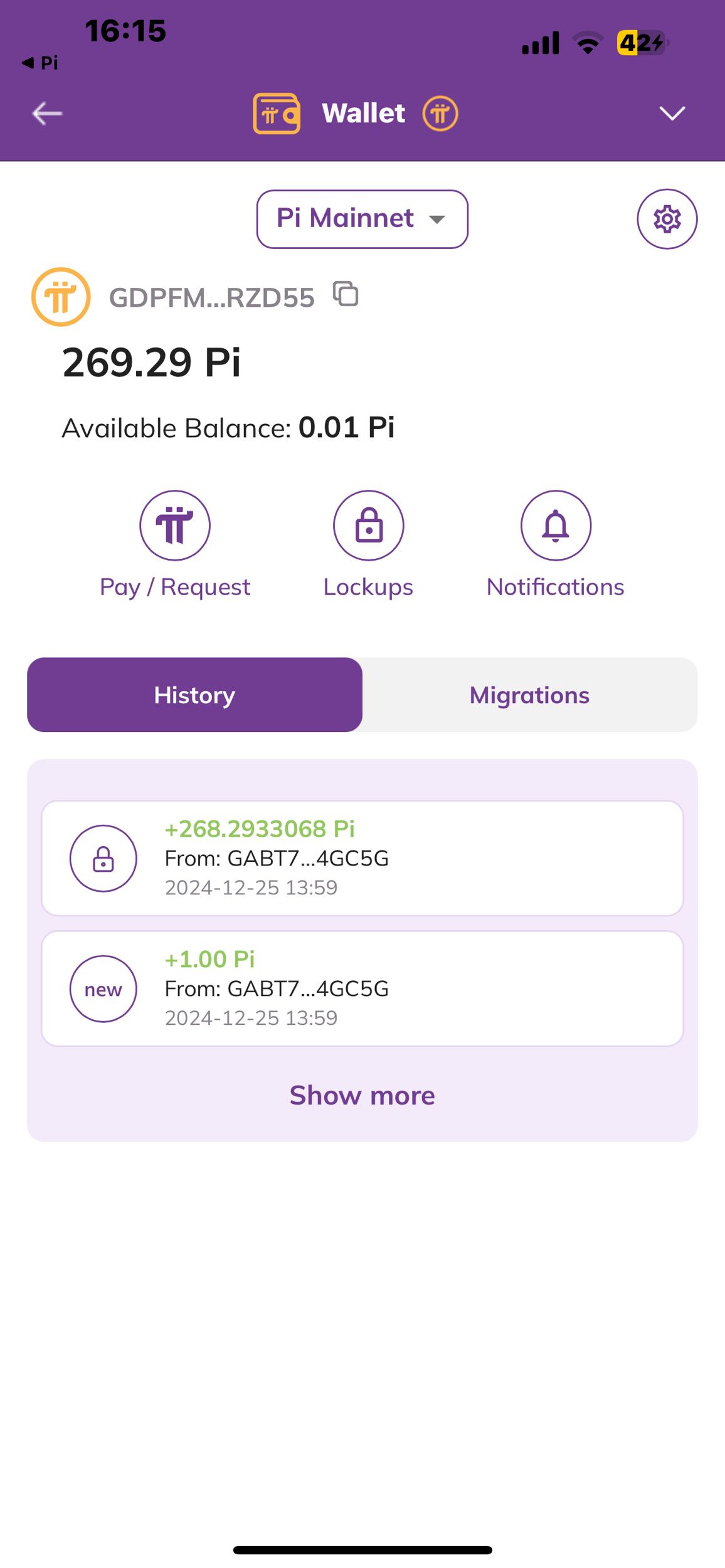This screenshot has width=725, height=1568.
Task: Click the wallet icon in header
Action: tap(277, 114)
